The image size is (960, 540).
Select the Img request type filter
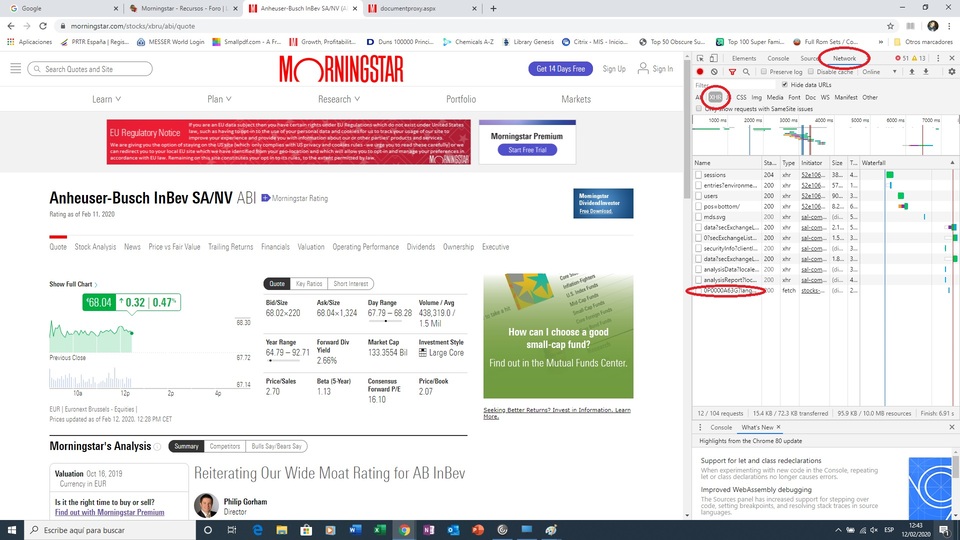click(x=757, y=97)
